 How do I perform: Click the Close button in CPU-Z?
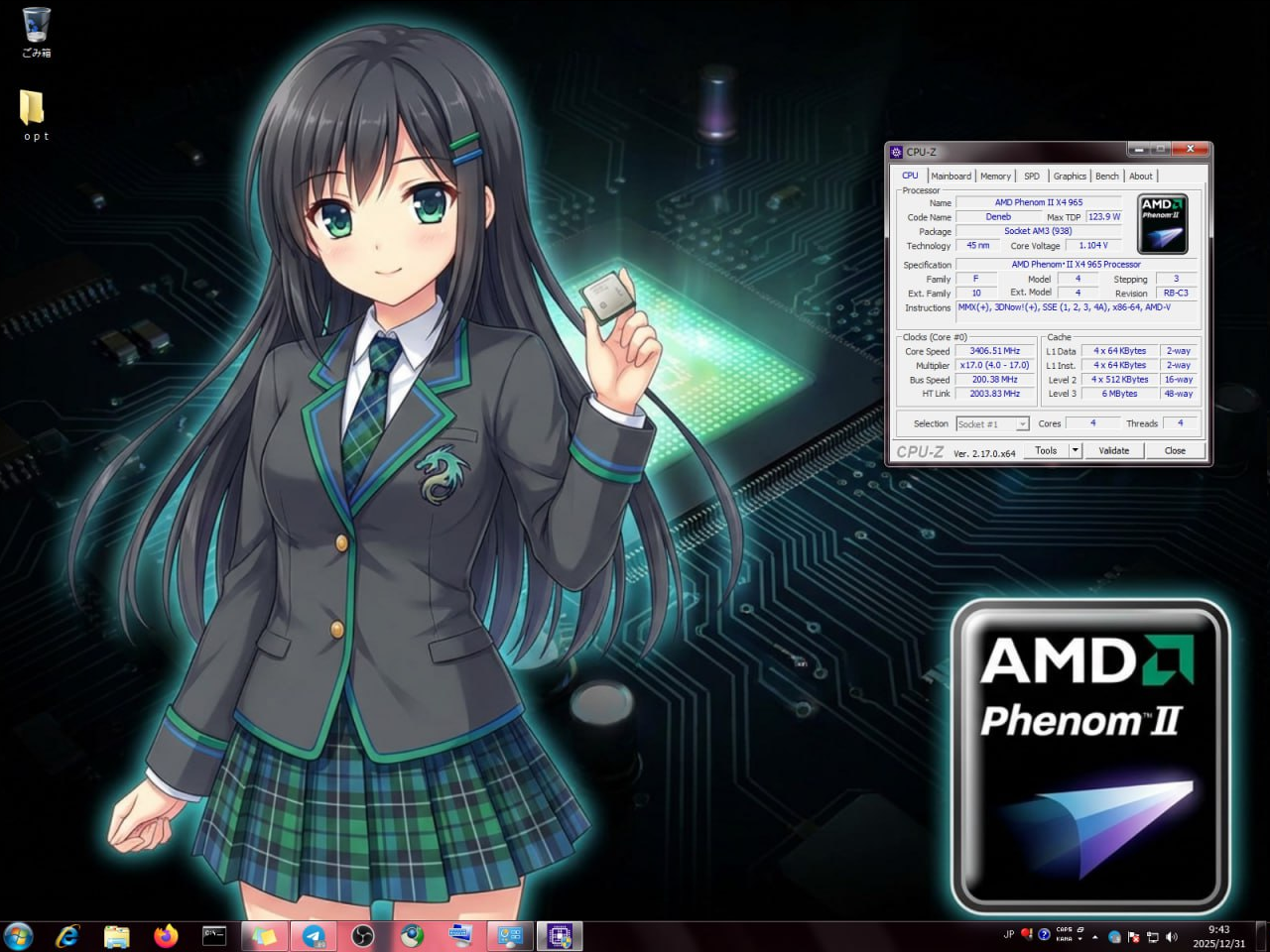click(1175, 450)
